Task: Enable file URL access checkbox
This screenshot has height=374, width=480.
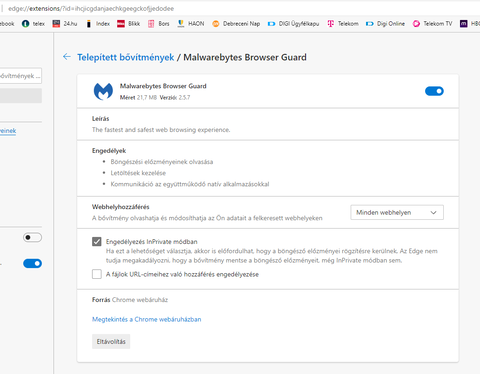Action: pos(97,274)
